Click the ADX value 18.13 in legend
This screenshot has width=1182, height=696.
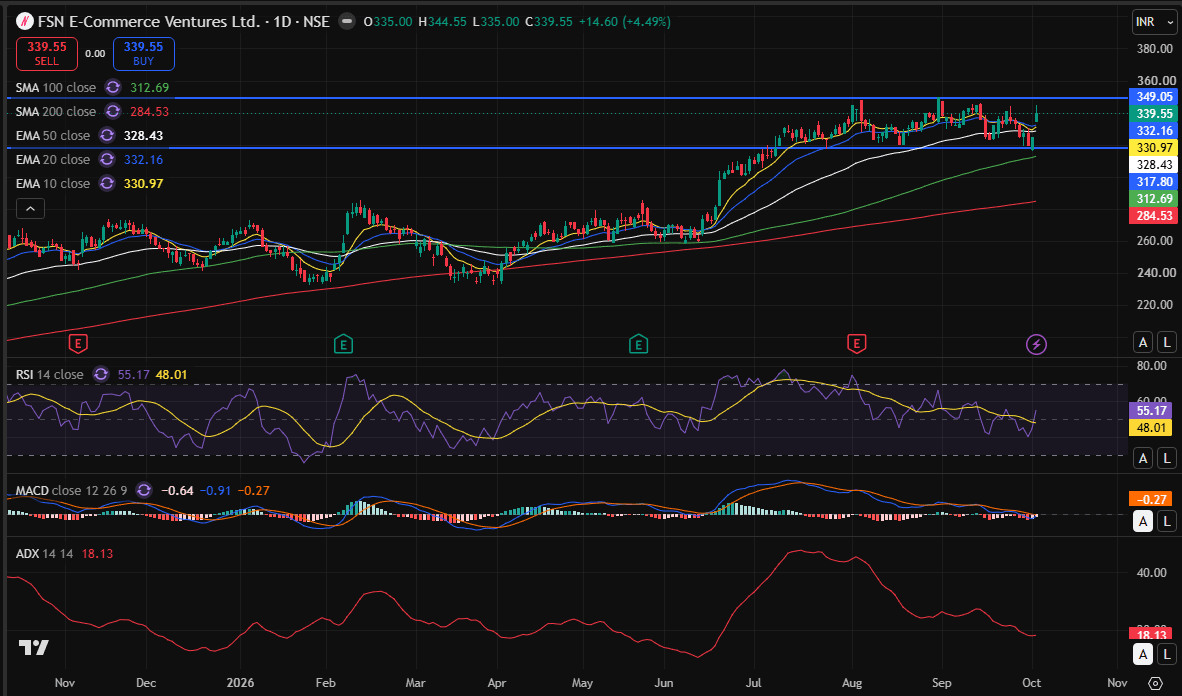pyautogui.click(x=97, y=553)
